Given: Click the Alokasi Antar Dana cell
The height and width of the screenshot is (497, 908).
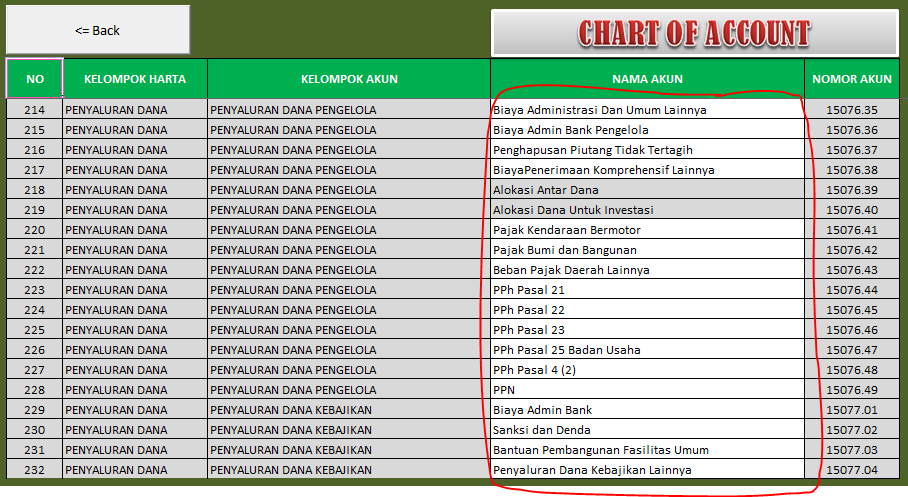Looking at the screenshot, I should pyautogui.click(x=647, y=189).
